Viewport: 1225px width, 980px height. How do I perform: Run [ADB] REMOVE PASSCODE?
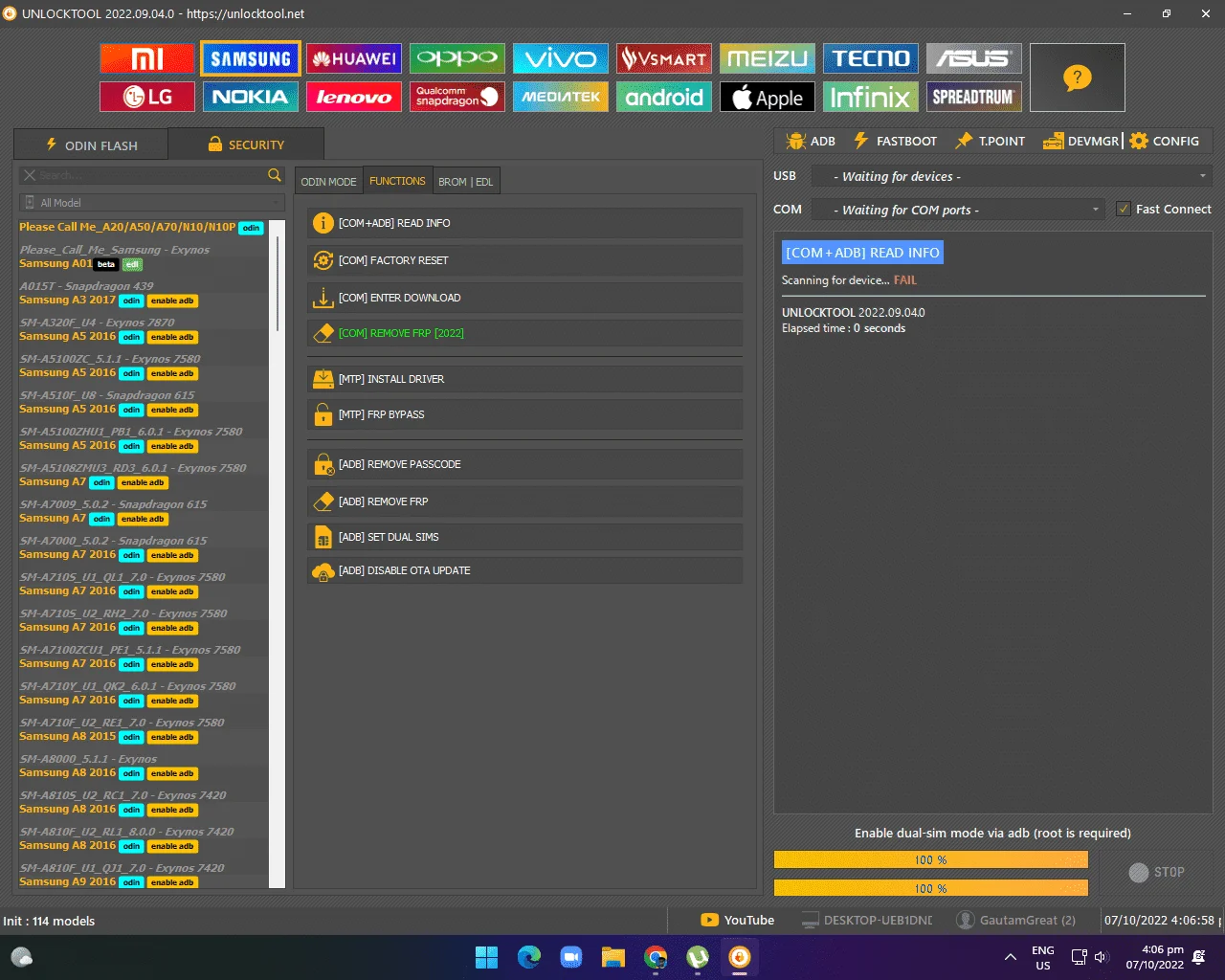pyautogui.click(x=524, y=464)
